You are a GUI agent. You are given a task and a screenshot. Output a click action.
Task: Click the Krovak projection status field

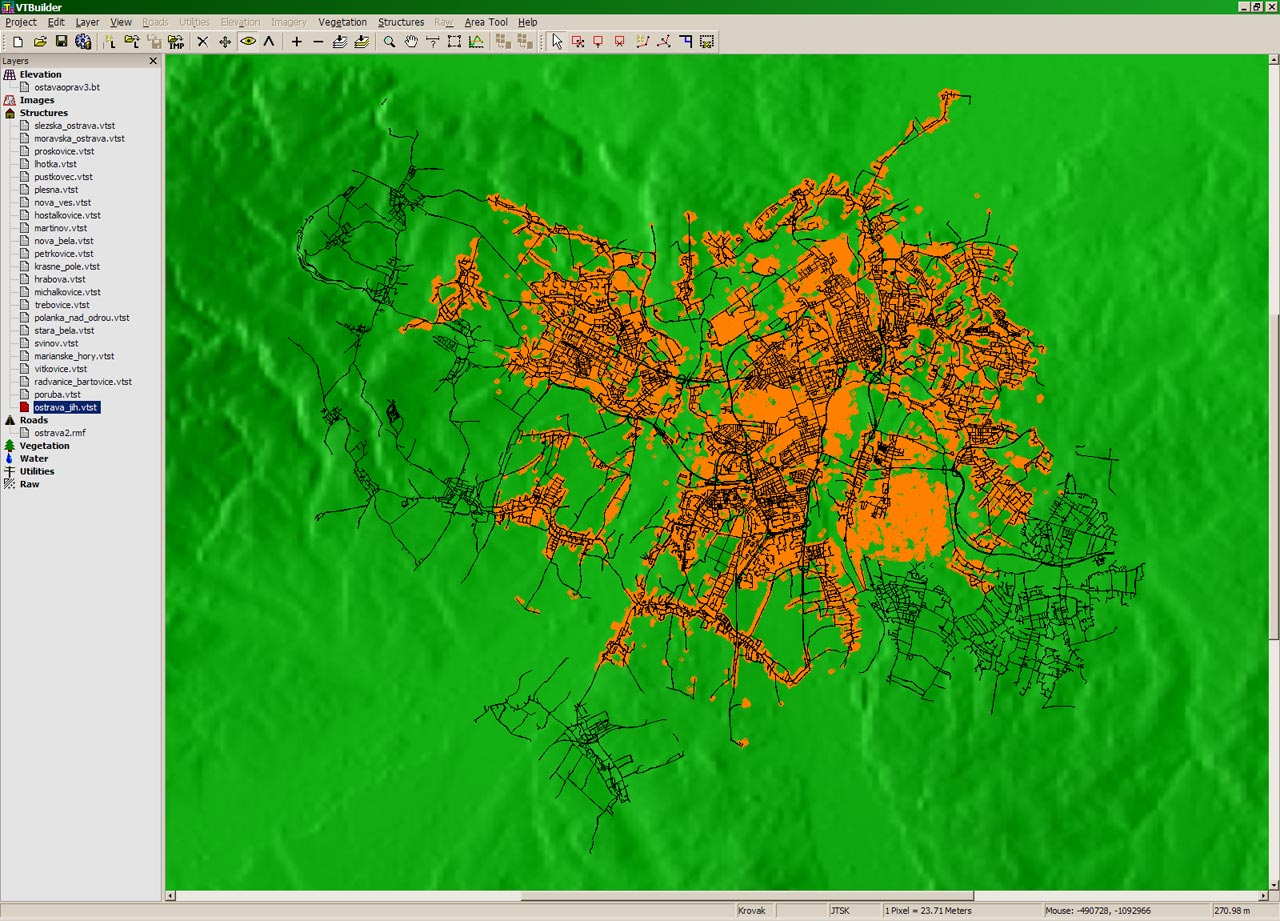point(755,910)
